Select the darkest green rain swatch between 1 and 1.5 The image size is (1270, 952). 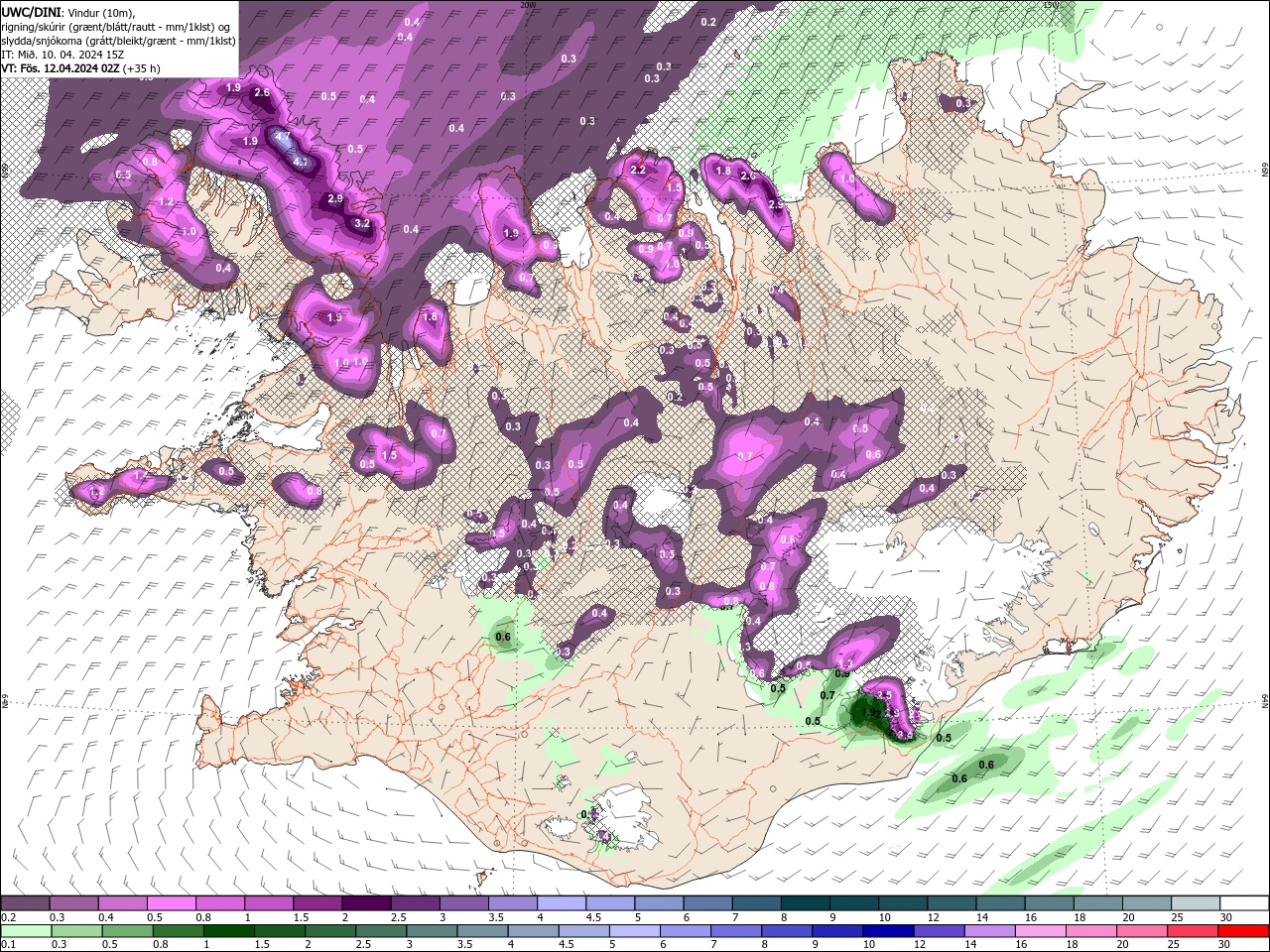[x=228, y=931]
